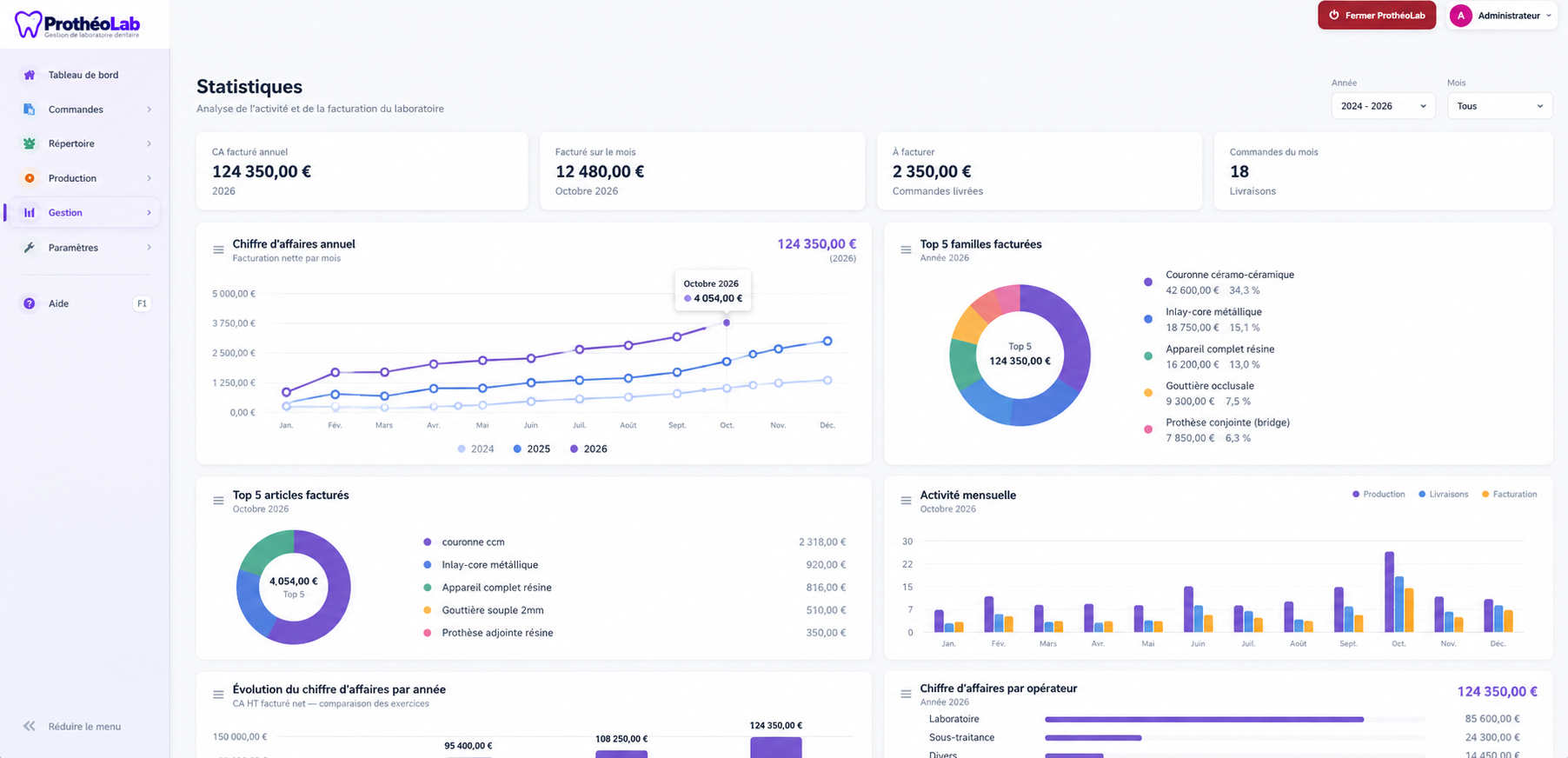Click the CA facturé annuel card
Image resolution: width=1568 pixels, height=758 pixels.
362,171
